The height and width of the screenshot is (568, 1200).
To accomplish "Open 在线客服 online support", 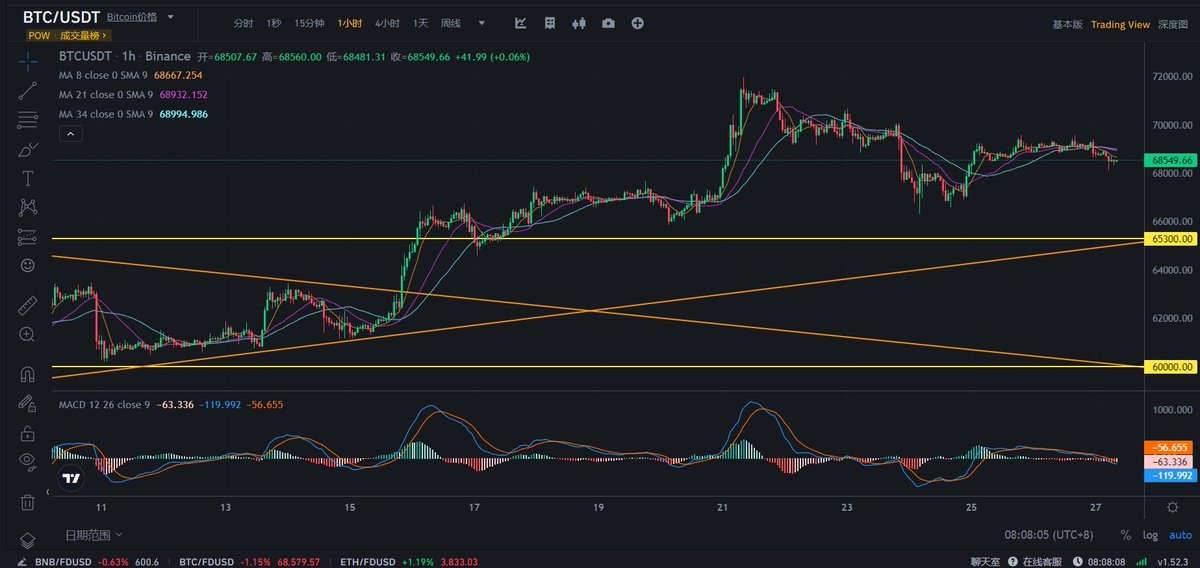I will [x=1042, y=562].
